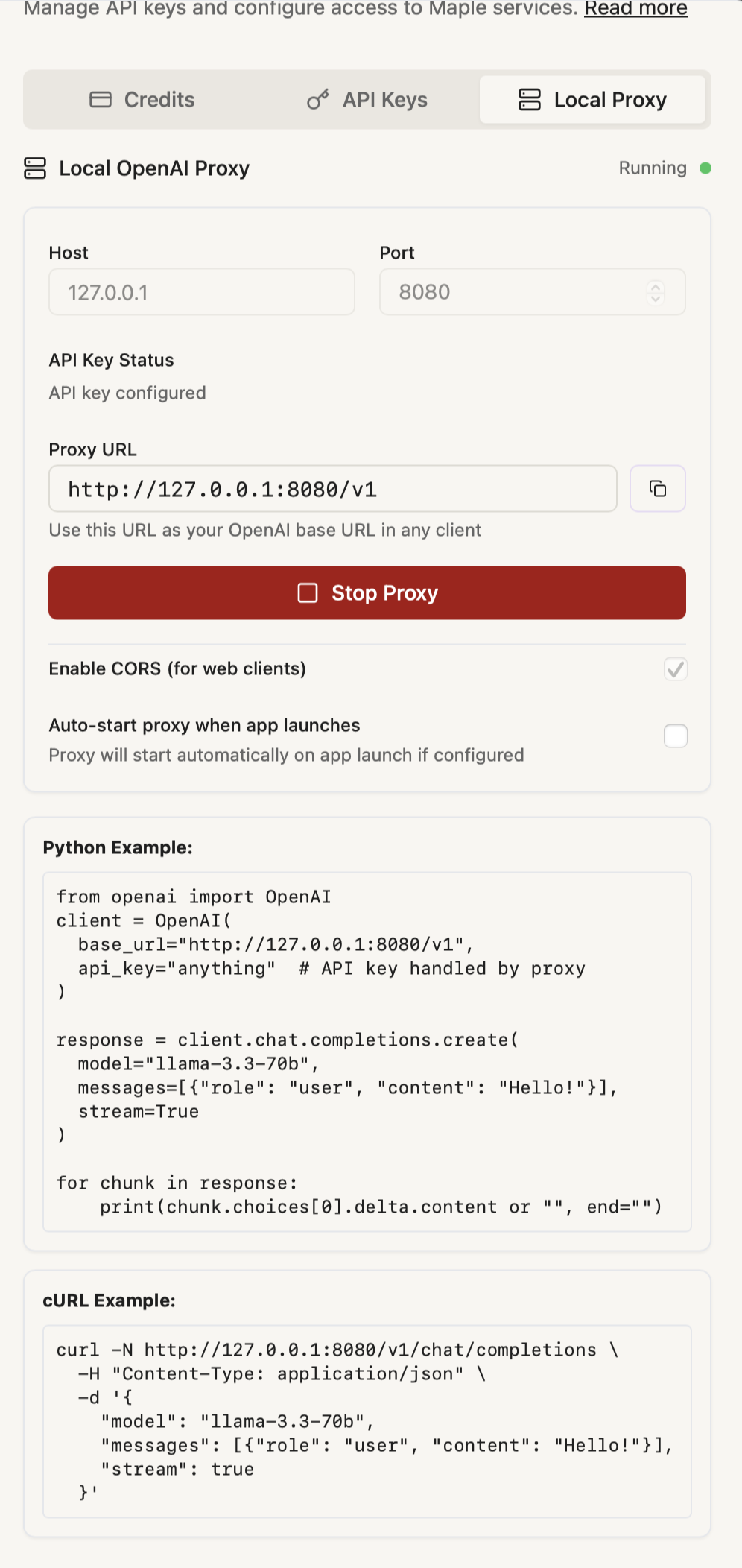742x1568 pixels.
Task: Increase the Port value with stepper arrow
Action: click(x=656, y=286)
